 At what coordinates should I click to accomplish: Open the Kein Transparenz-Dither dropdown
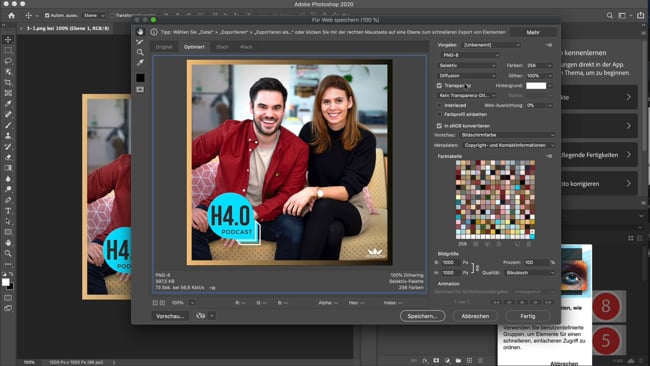point(467,95)
